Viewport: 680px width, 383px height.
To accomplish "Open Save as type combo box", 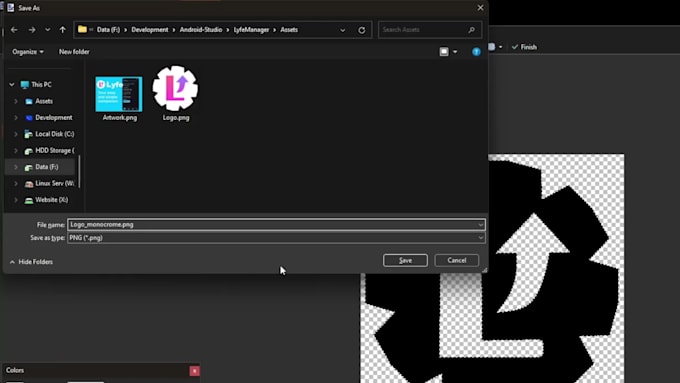I will pyautogui.click(x=276, y=238).
